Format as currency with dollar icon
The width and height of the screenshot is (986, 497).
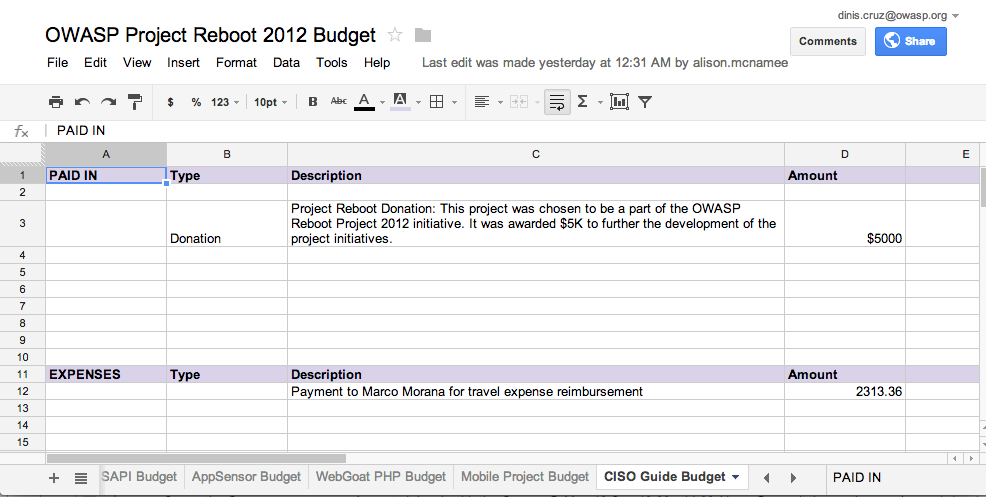(x=171, y=102)
